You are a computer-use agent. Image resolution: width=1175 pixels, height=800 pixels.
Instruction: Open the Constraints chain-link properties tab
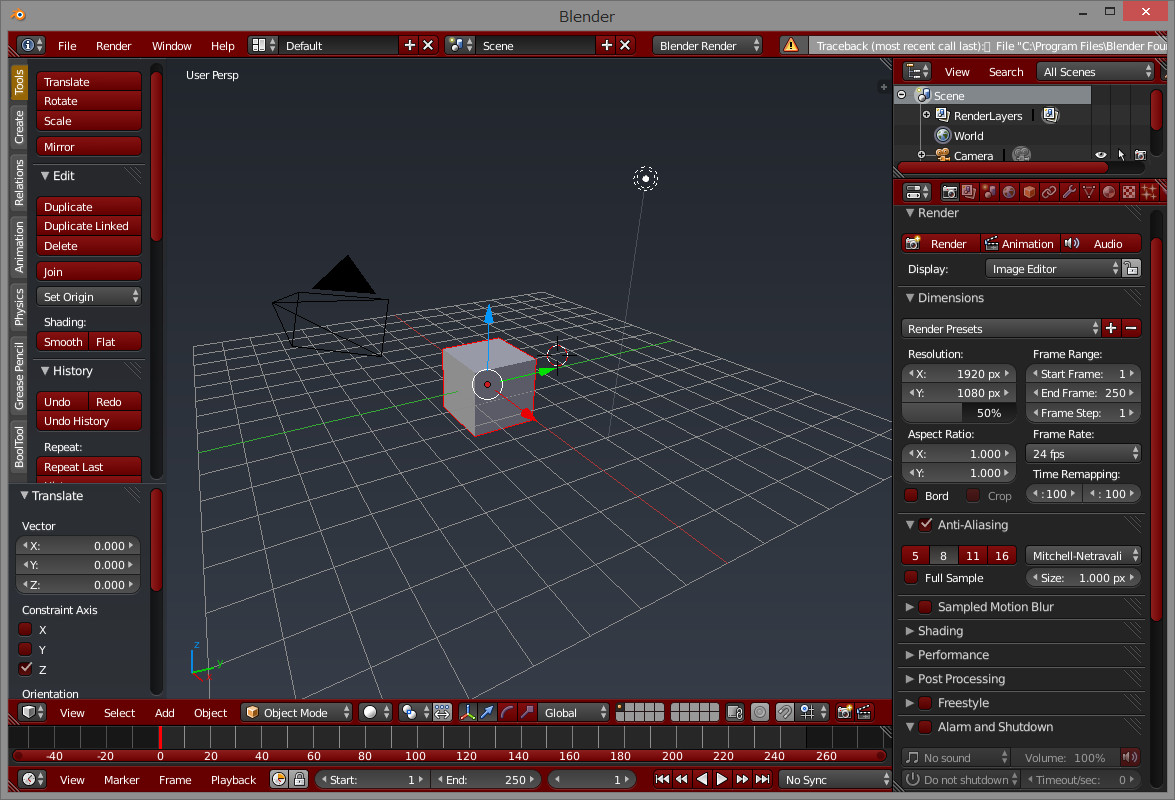[1049, 193]
